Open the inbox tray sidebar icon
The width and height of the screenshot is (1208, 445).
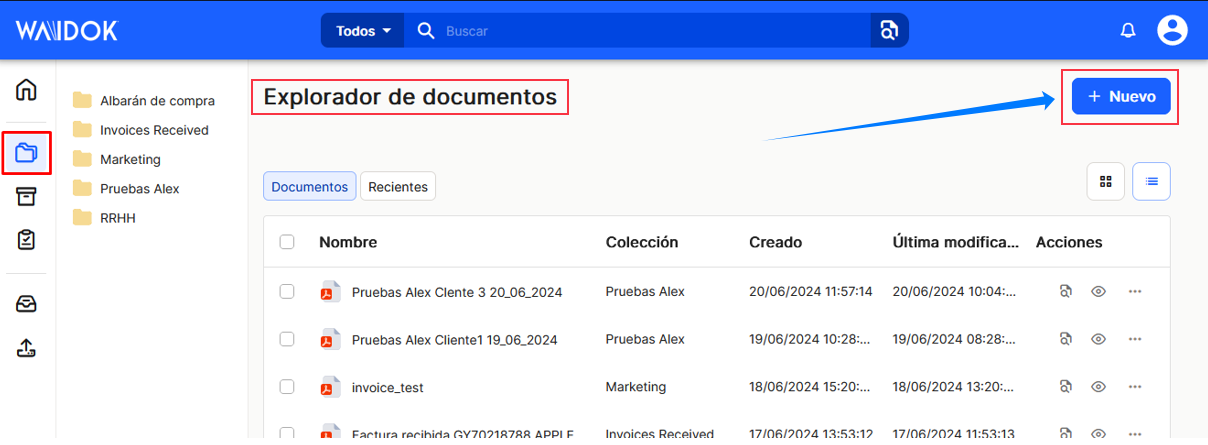(26, 304)
